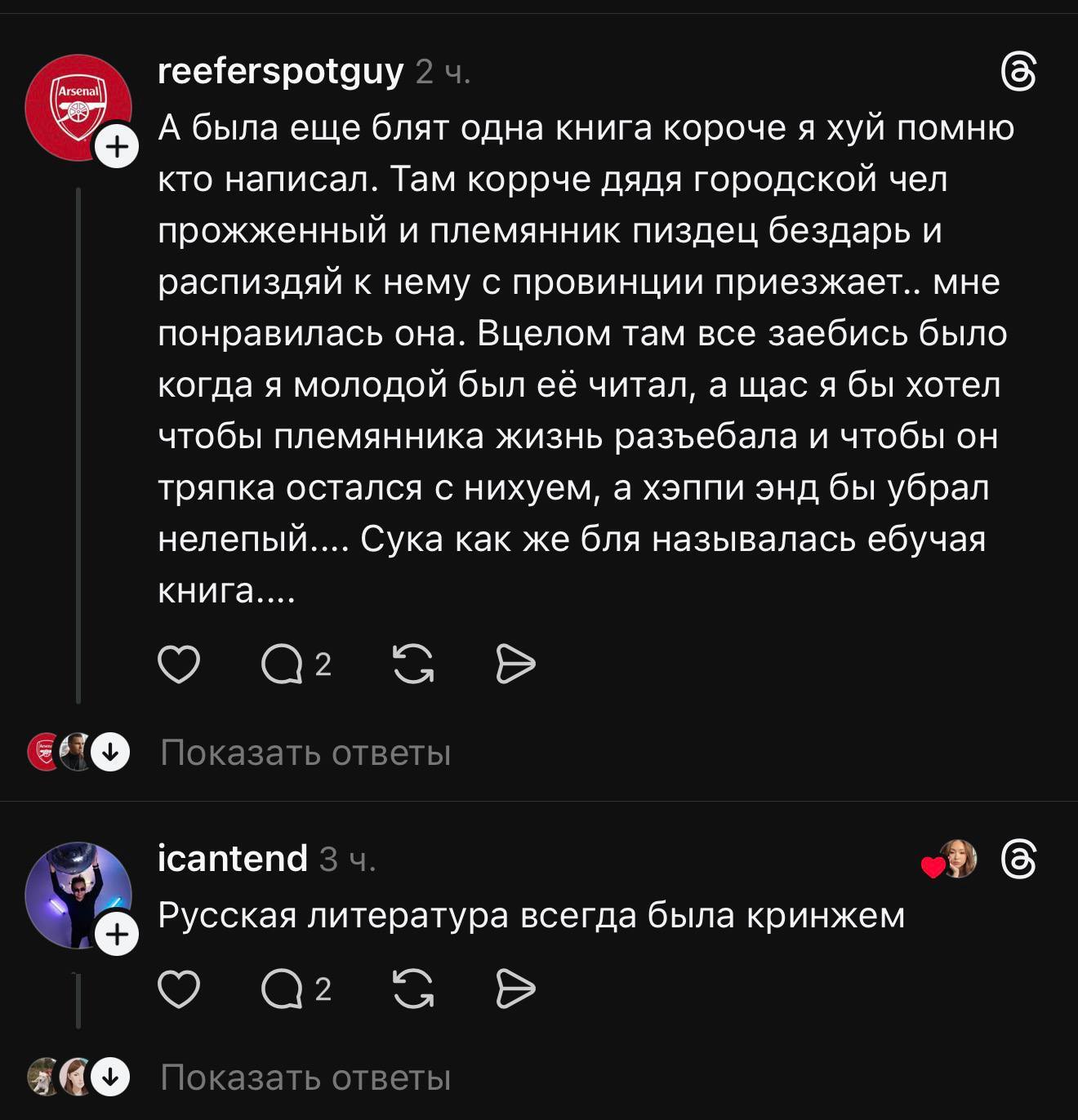This screenshot has height=1120, width=1078.
Task: Open reeferspotguy profile via username
Action: 280,73
